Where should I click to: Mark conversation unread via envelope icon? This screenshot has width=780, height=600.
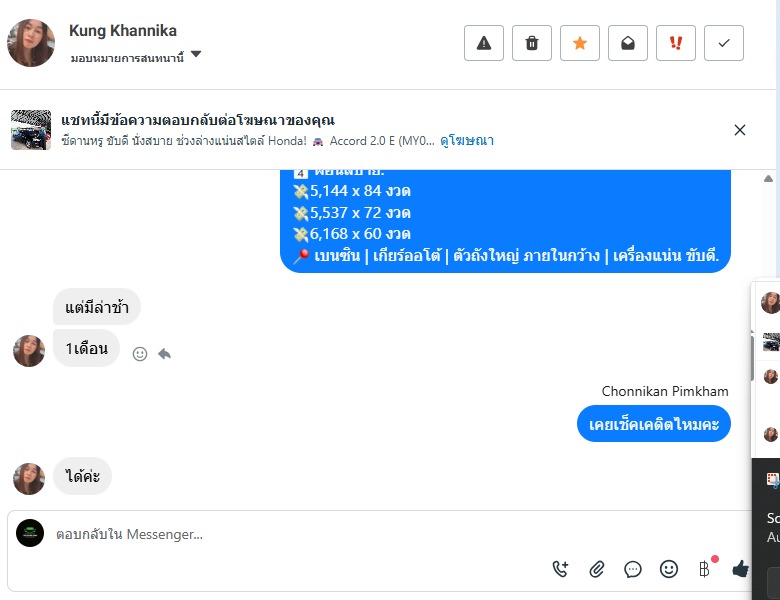pyautogui.click(x=628, y=43)
